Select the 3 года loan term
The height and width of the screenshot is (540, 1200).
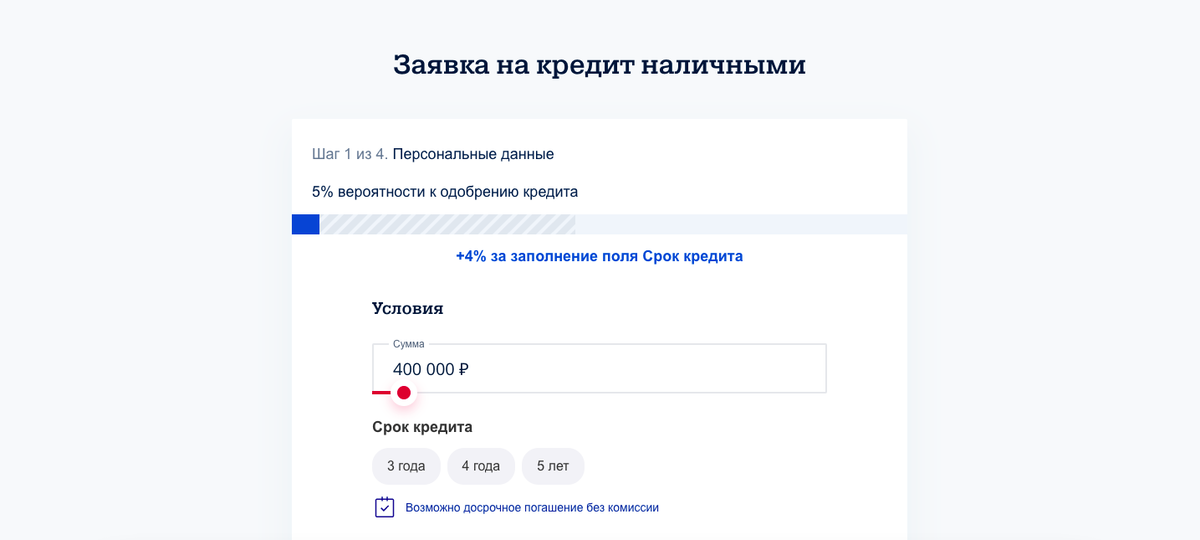(x=406, y=466)
